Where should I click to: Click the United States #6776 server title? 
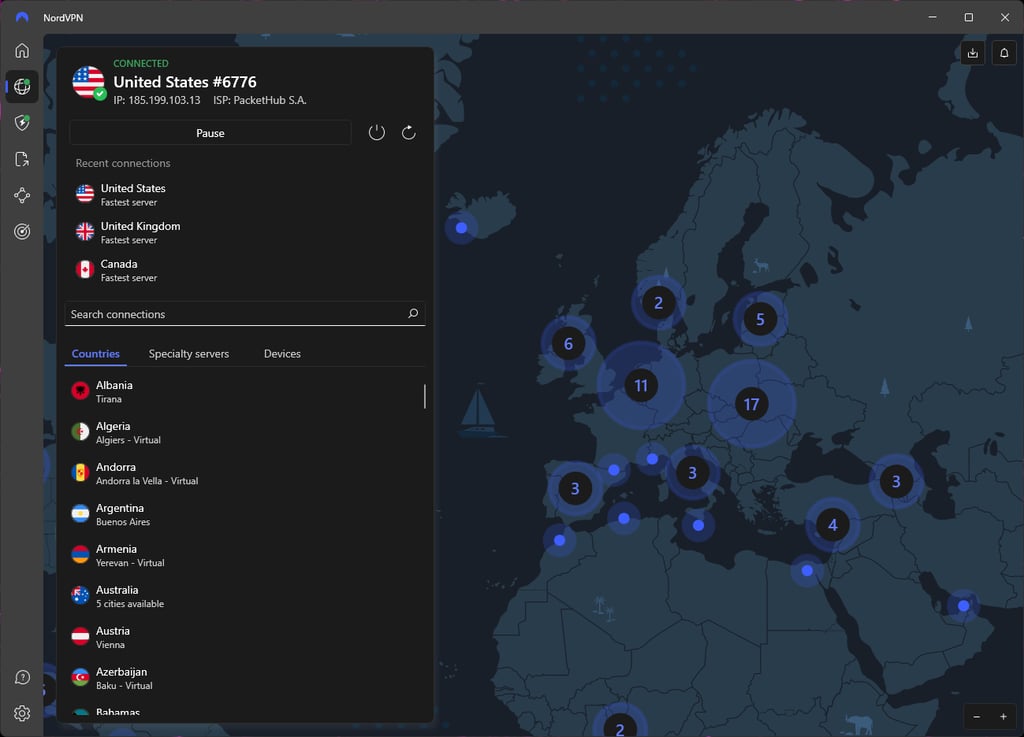coord(185,82)
